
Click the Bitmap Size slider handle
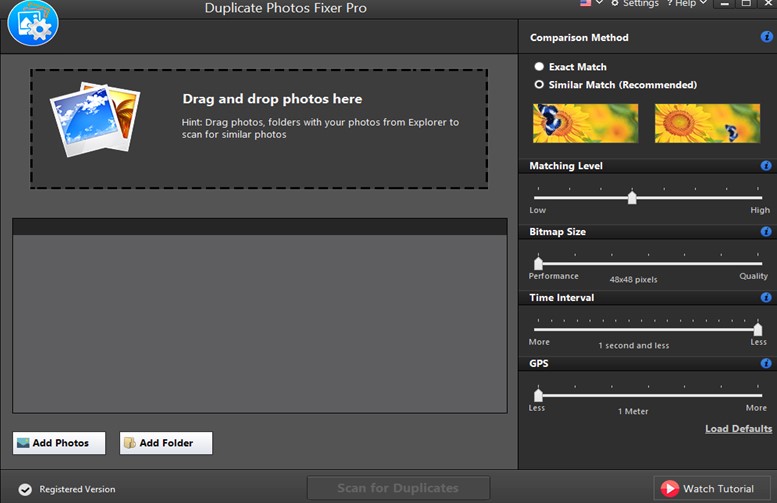[x=539, y=263]
